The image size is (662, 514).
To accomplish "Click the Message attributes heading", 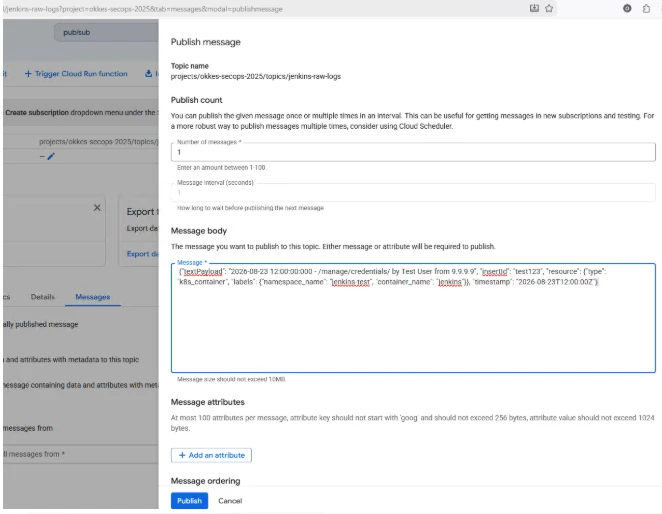I will pyautogui.click(x=207, y=402).
